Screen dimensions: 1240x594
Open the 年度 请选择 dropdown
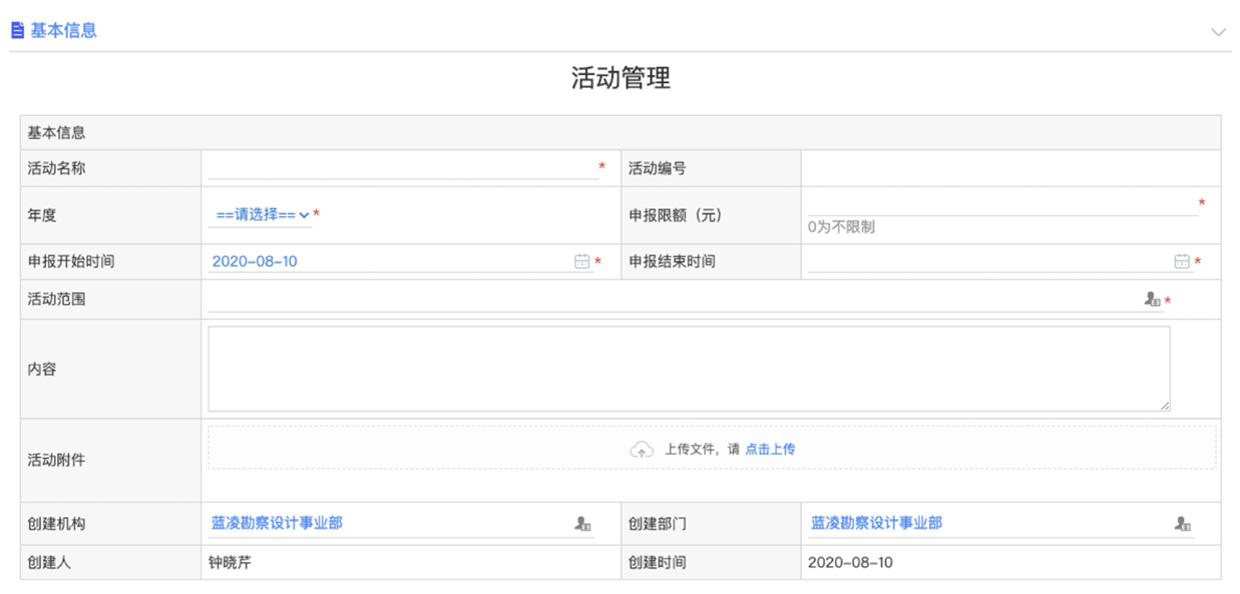(x=262, y=214)
